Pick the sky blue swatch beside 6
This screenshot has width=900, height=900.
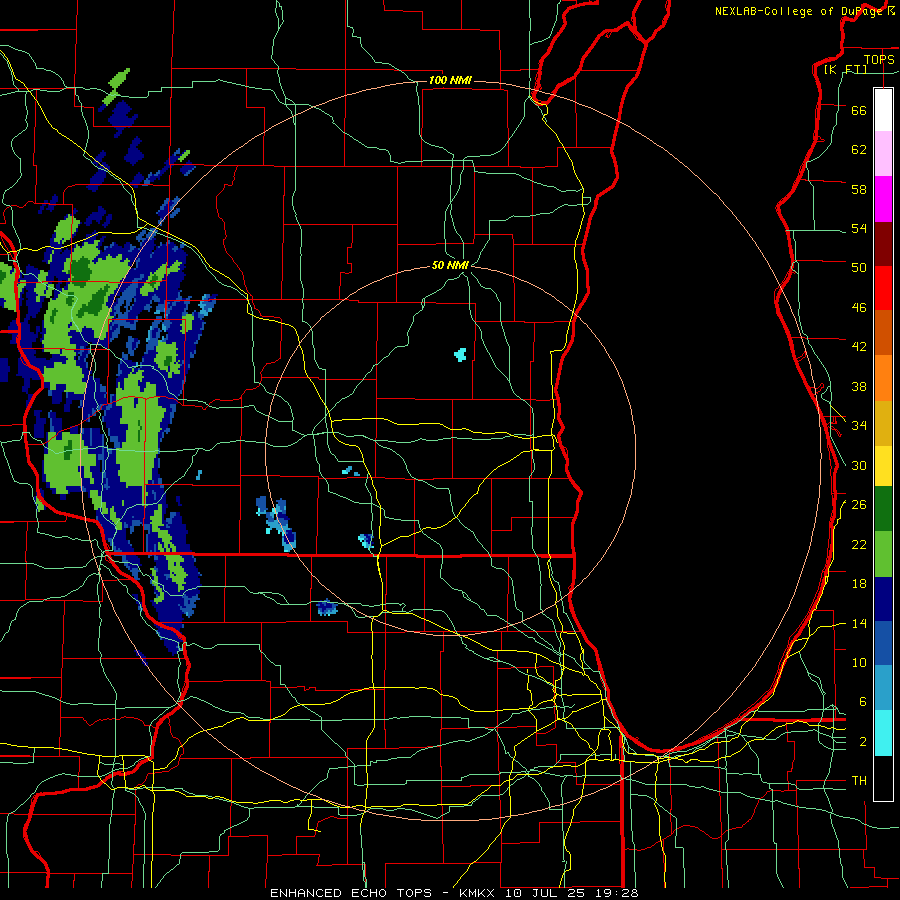pyautogui.click(x=883, y=688)
